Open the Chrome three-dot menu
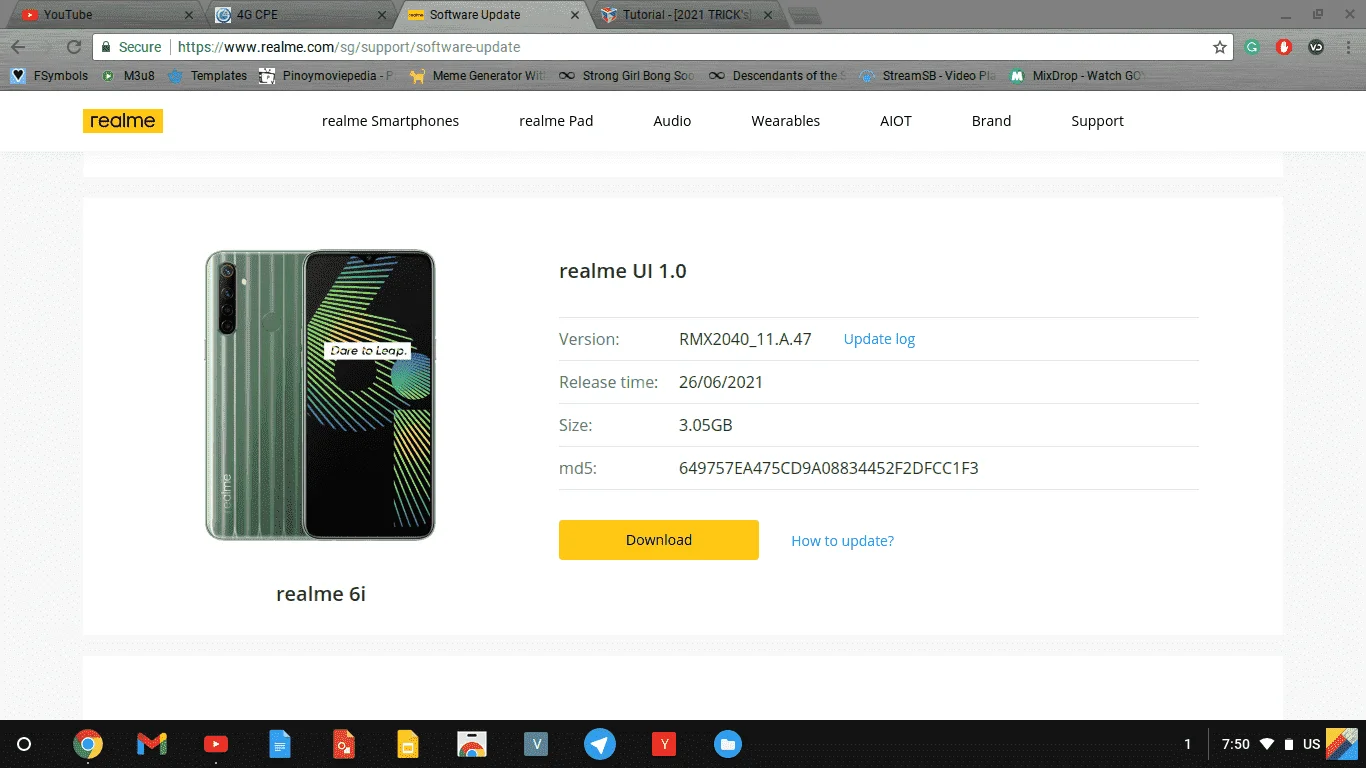 click(1348, 47)
